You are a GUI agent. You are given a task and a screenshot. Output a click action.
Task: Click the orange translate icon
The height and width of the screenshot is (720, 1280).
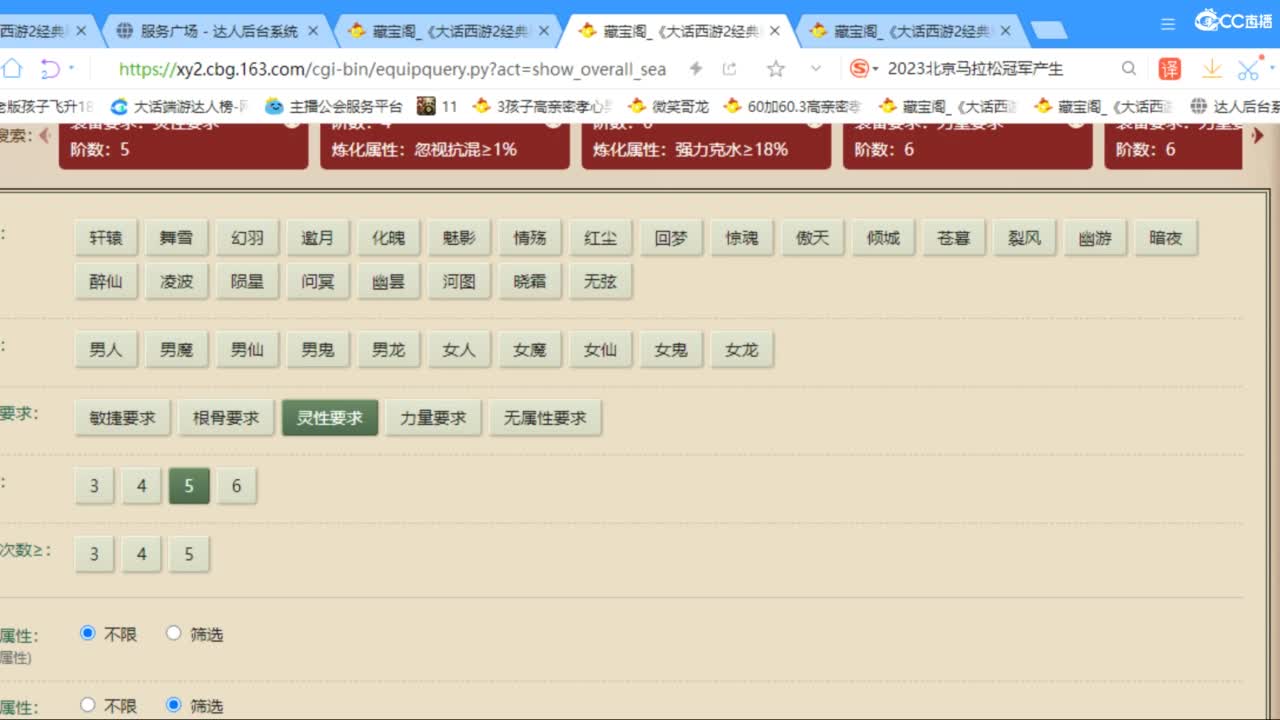coord(1170,68)
